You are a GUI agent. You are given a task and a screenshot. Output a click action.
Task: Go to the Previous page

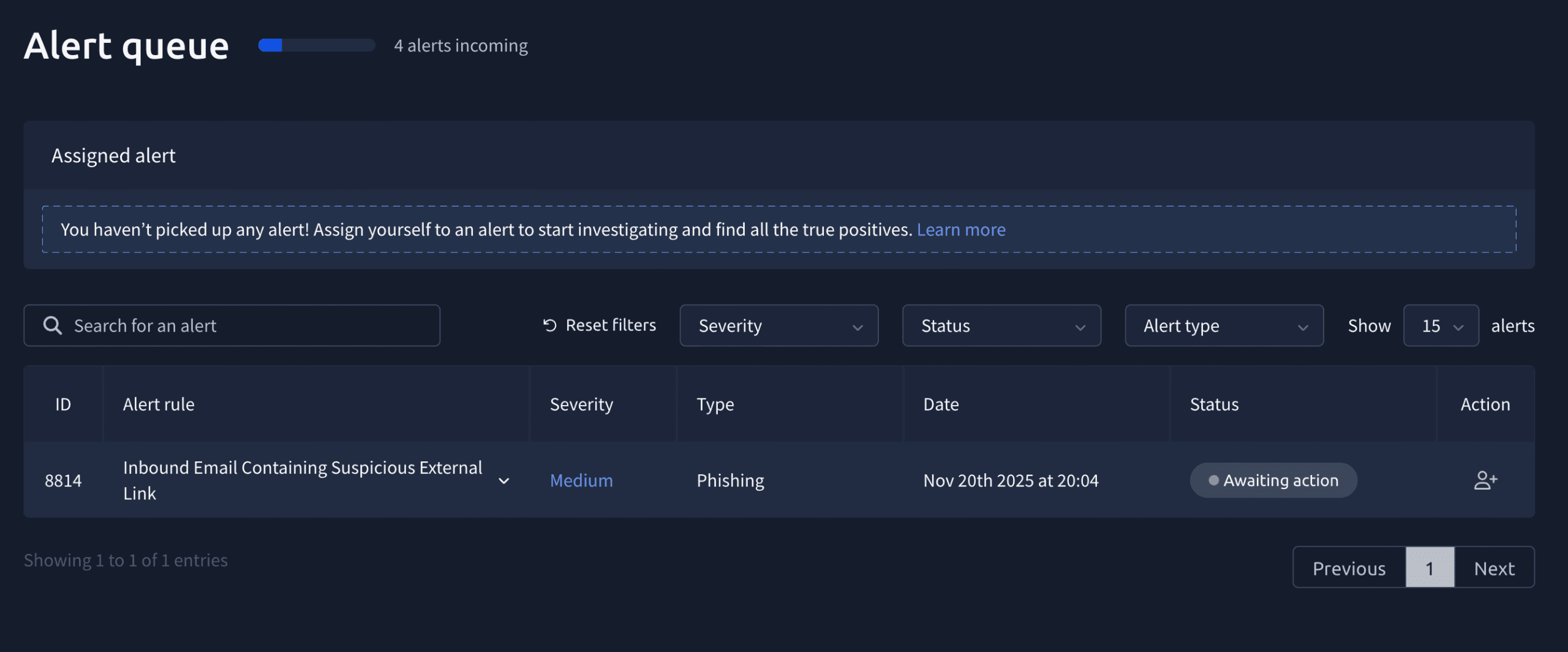1349,568
